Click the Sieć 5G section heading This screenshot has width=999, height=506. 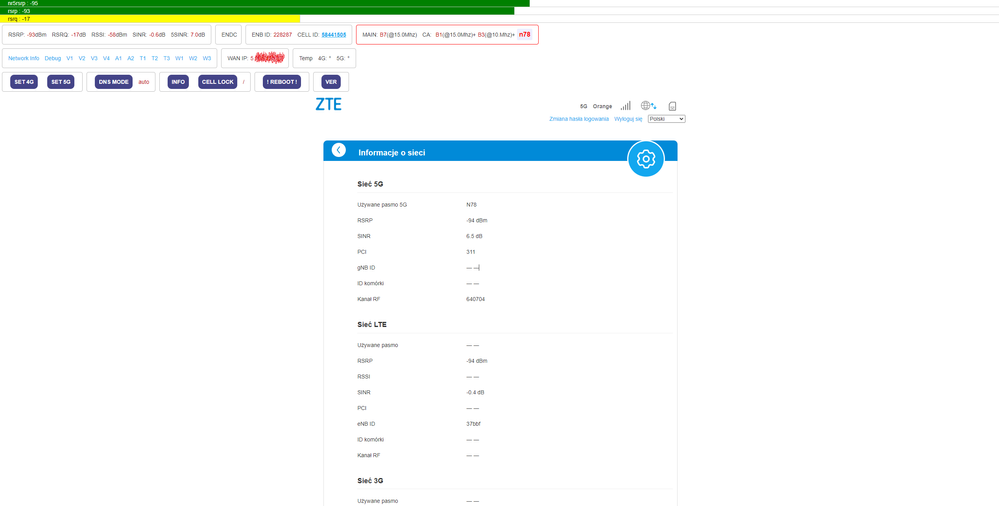pos(370,184)
